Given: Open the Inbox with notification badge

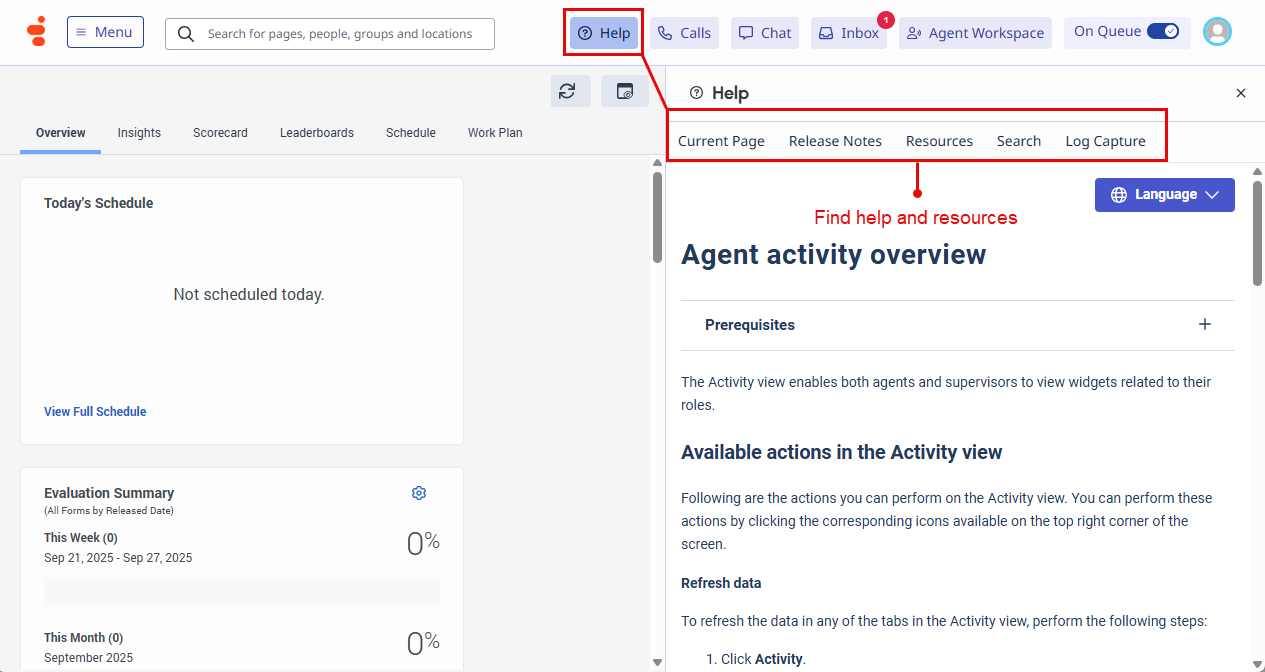Looking at the screenshot, I should [849, 33].
